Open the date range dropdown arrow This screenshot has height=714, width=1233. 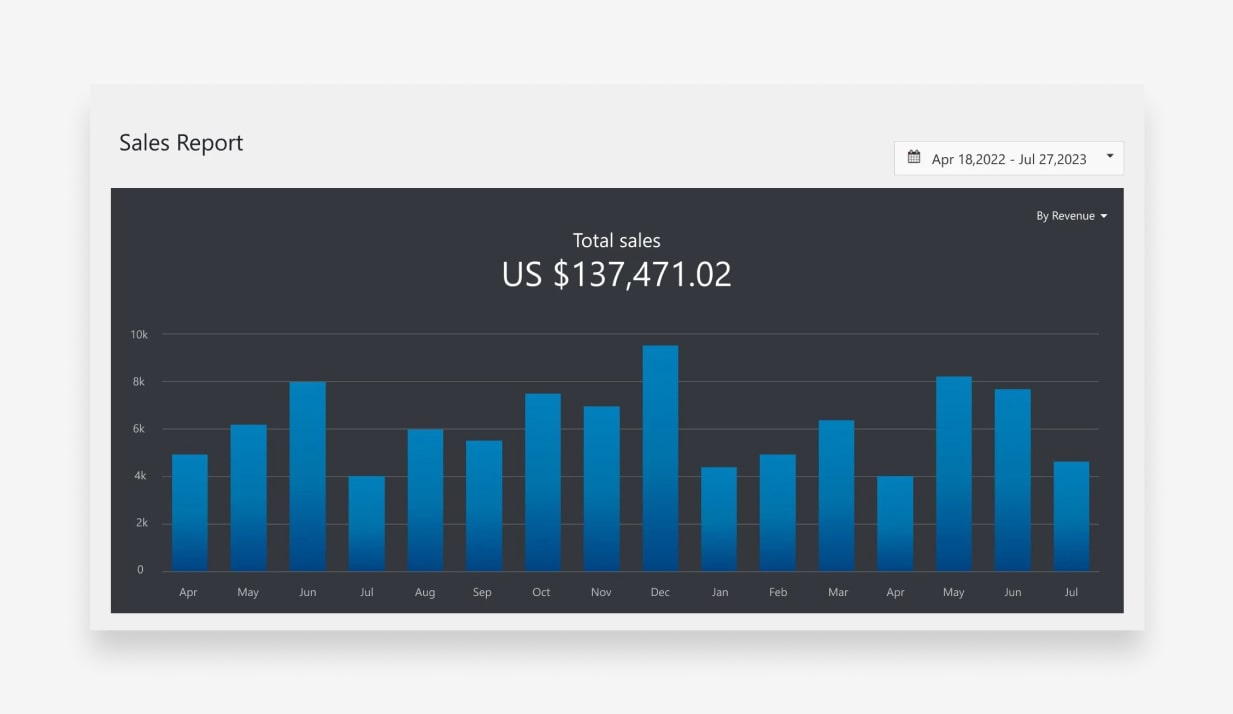click(1110, 157)
